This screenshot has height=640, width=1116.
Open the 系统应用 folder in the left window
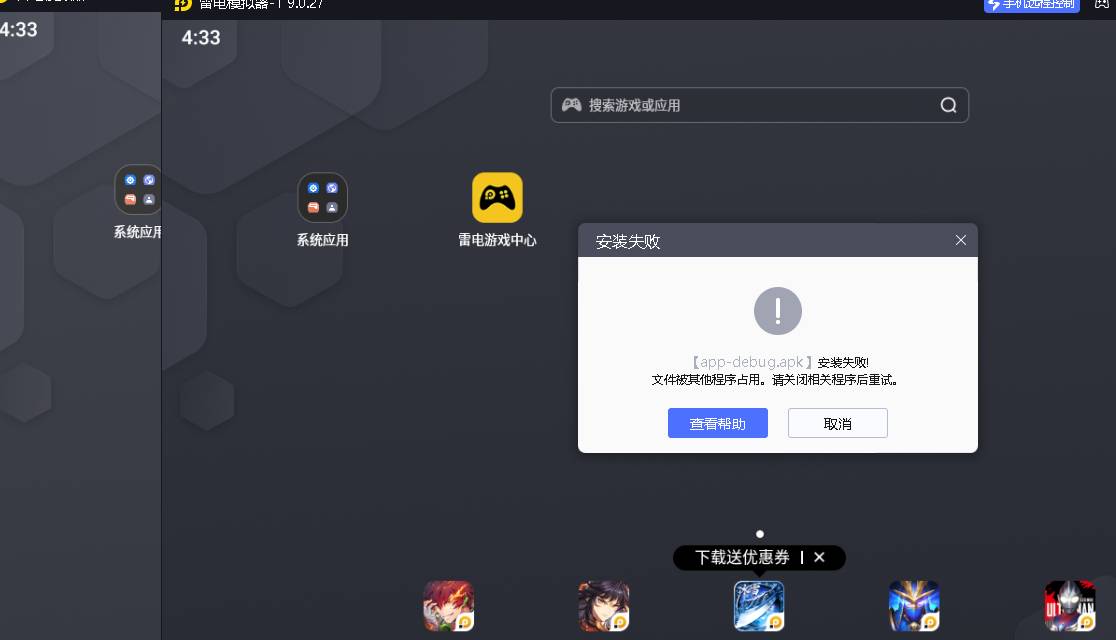(x=139, y=190)
